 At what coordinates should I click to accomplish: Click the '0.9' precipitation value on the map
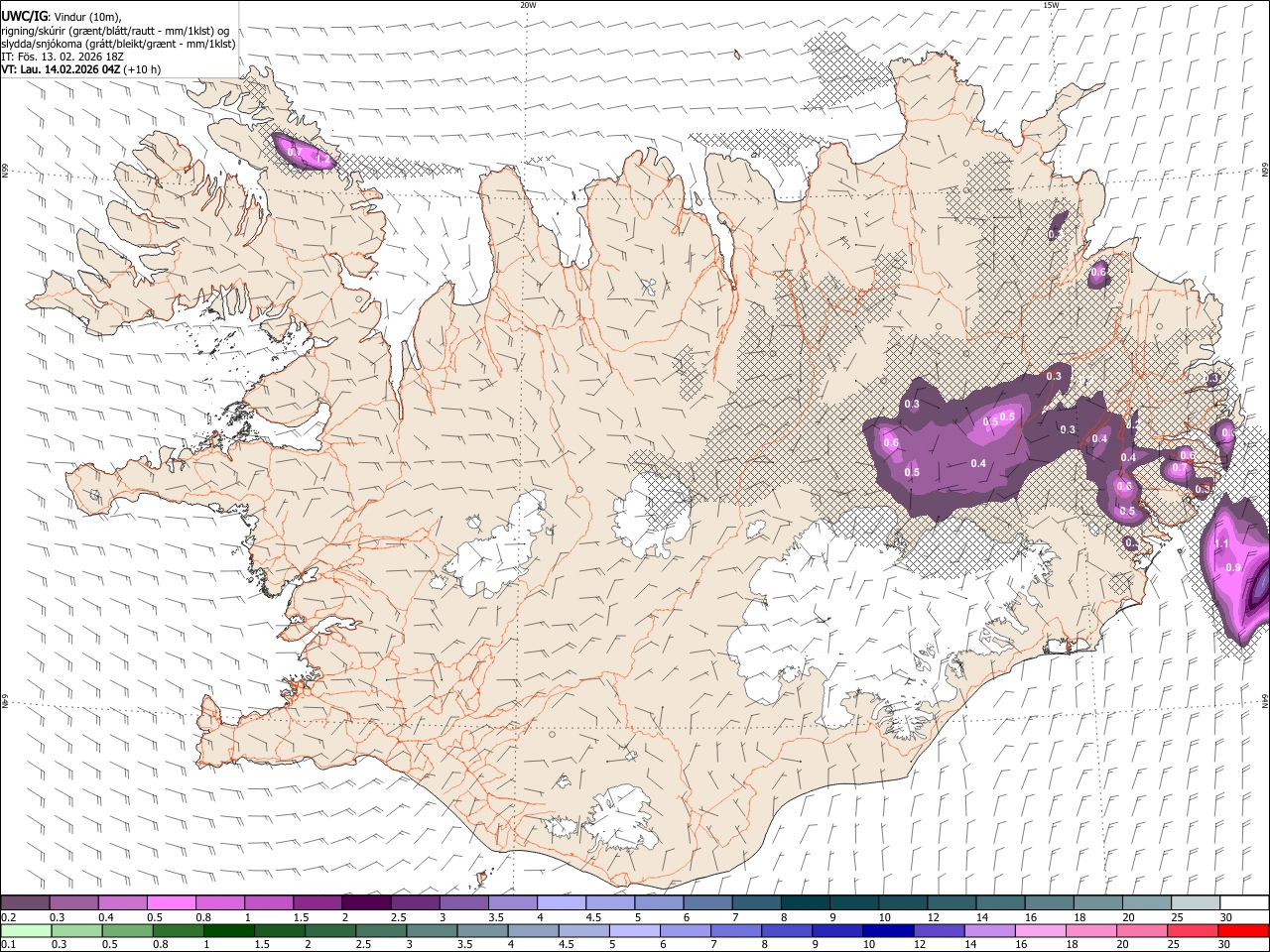click(1233, 567)
